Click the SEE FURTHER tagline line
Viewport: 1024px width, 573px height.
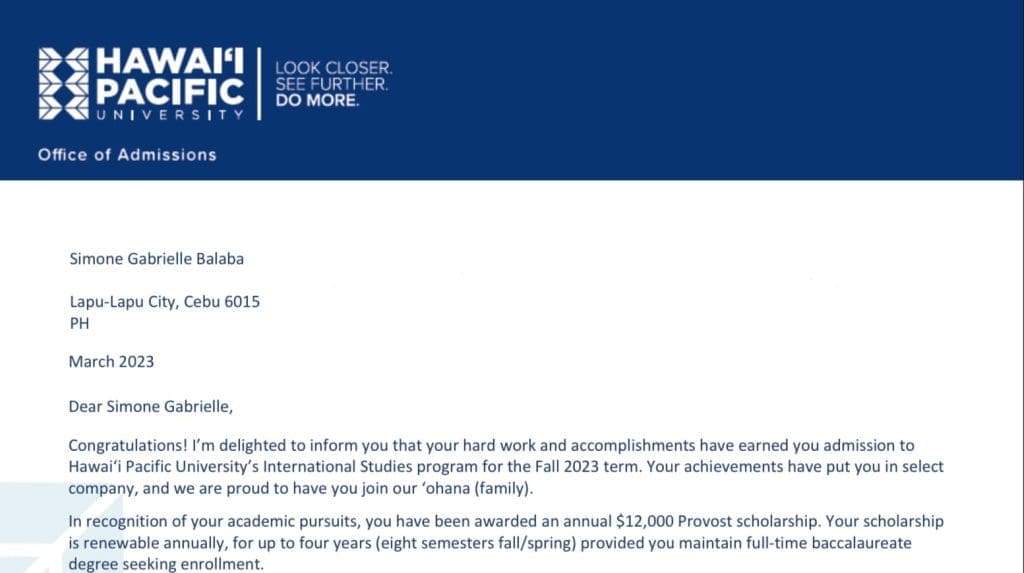coord(331,85)
